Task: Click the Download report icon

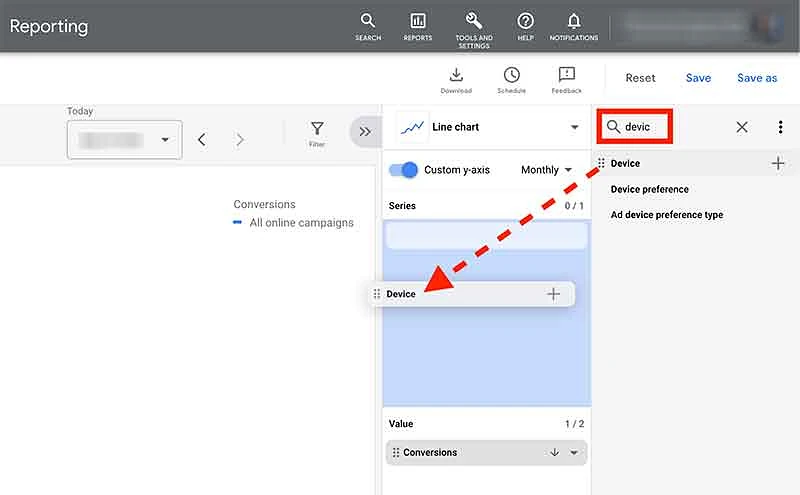Action: 456,80
